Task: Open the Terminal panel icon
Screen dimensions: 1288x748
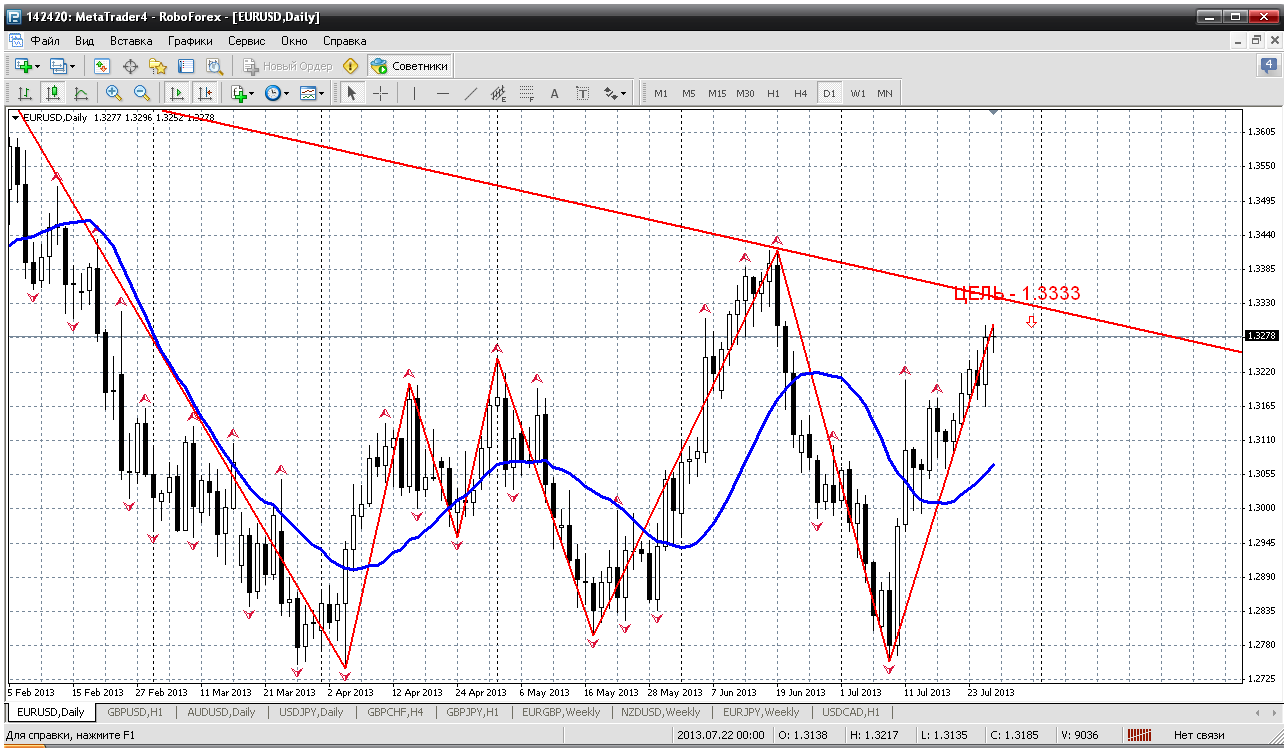Action: 186,66
